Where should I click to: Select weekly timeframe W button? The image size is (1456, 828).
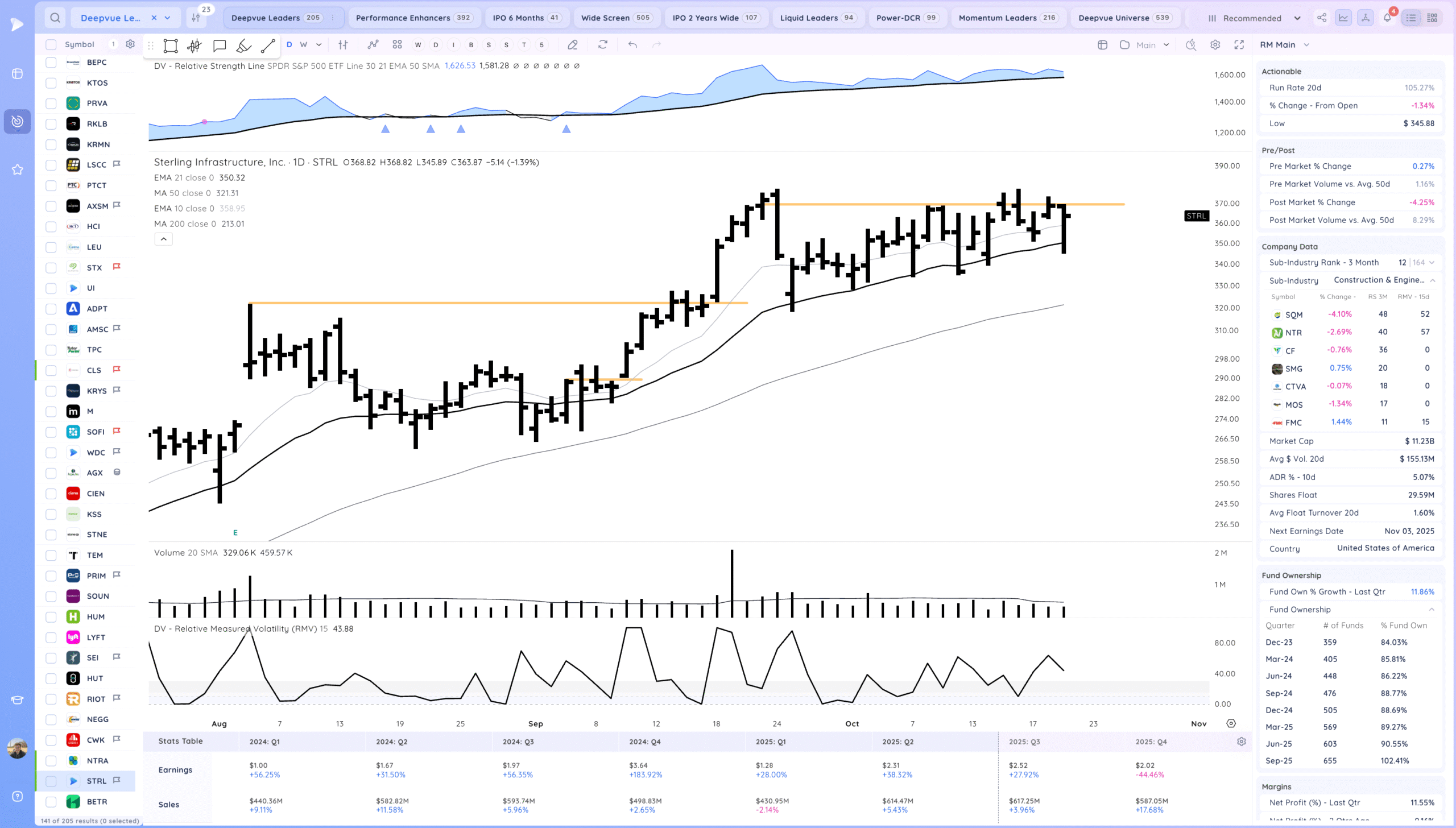pyautogui.click(x=304, y=44)
